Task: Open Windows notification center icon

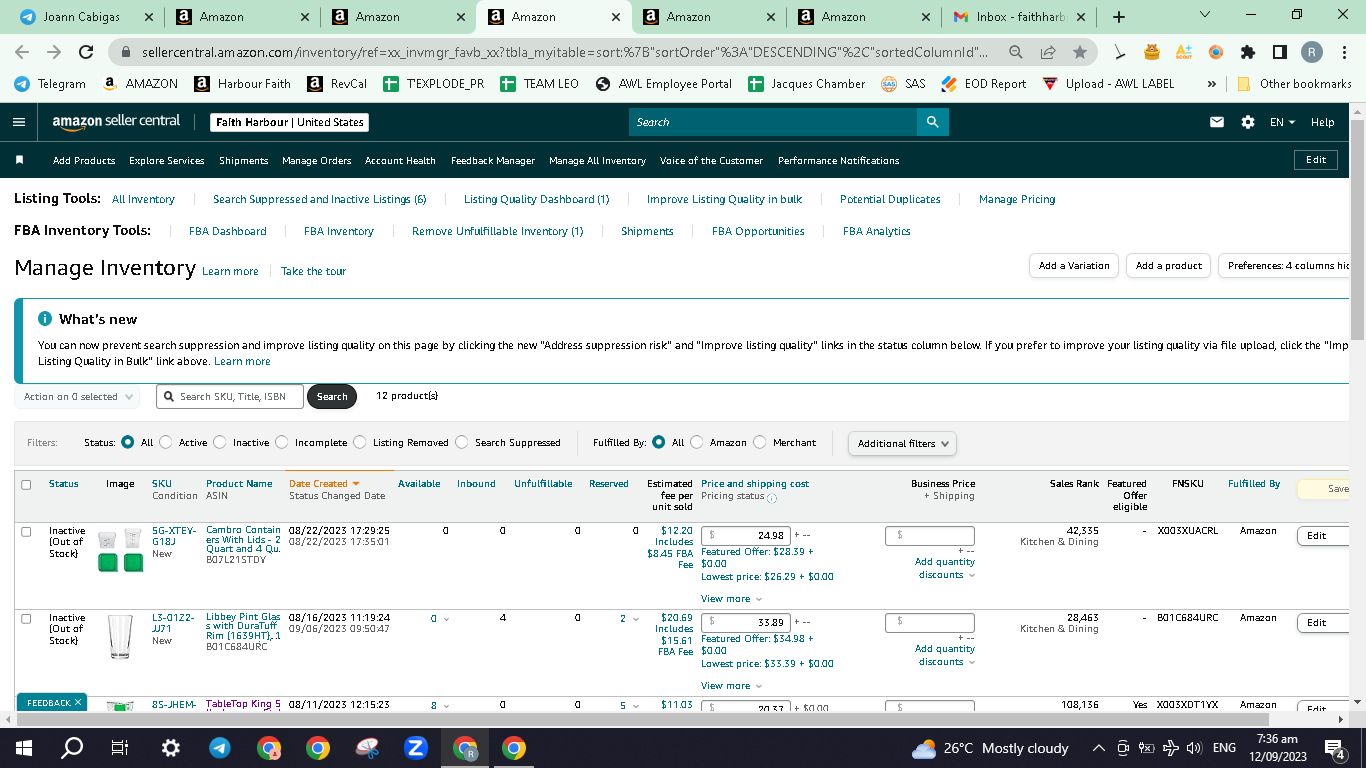Action: tap(1334, 748)
